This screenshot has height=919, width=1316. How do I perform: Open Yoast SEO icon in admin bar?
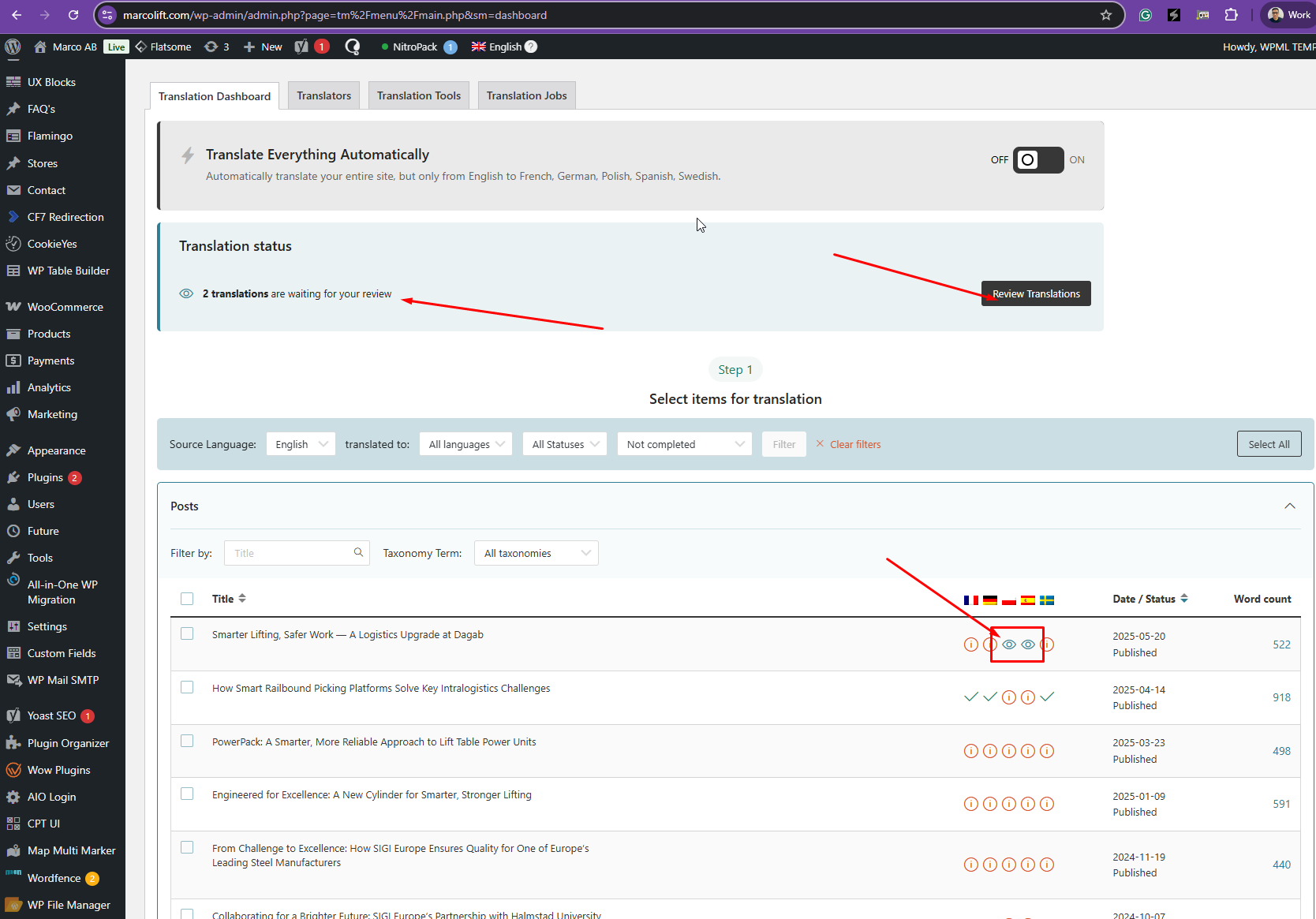[301, 47]
